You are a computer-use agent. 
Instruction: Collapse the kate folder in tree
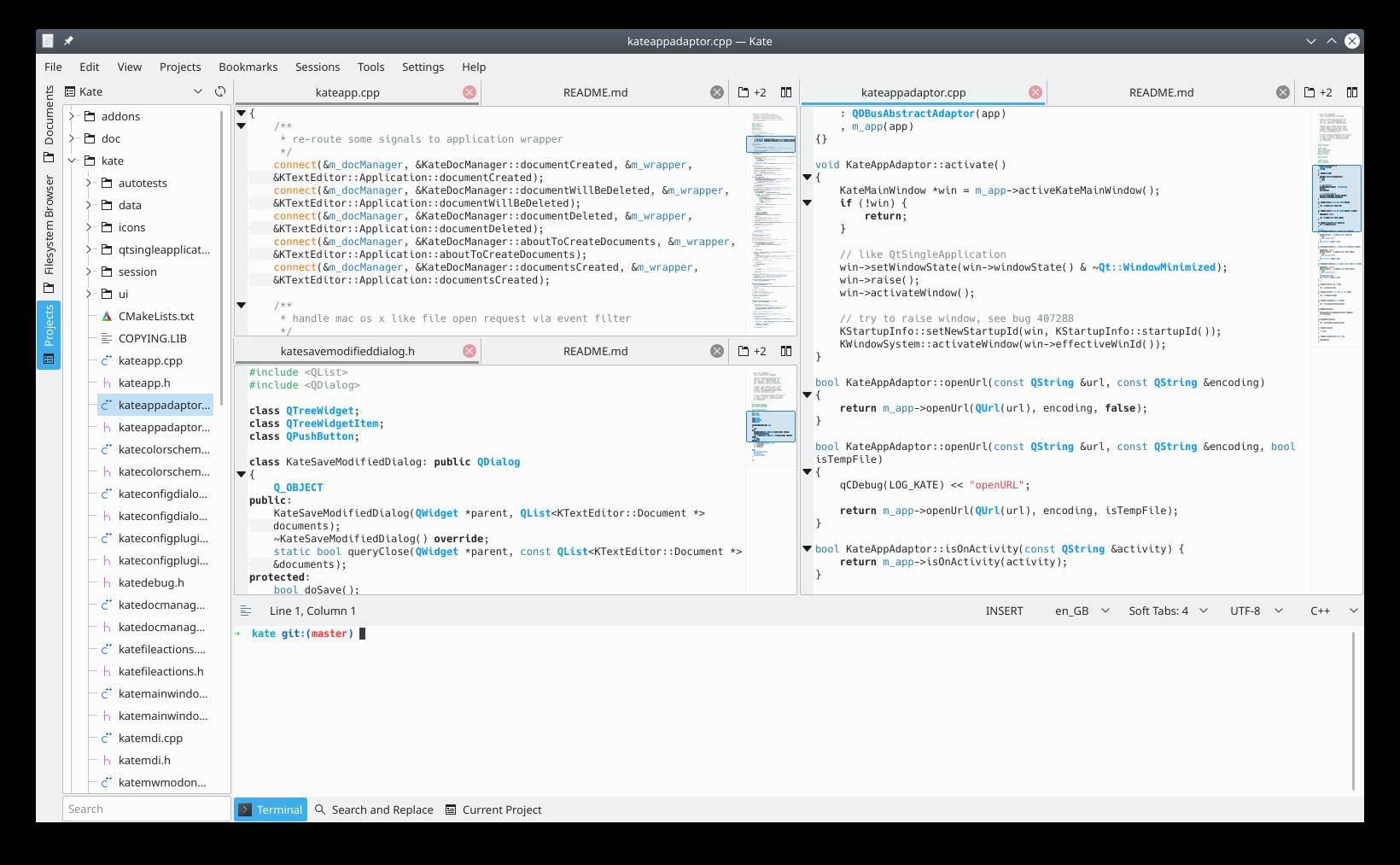tap(73, 161)
